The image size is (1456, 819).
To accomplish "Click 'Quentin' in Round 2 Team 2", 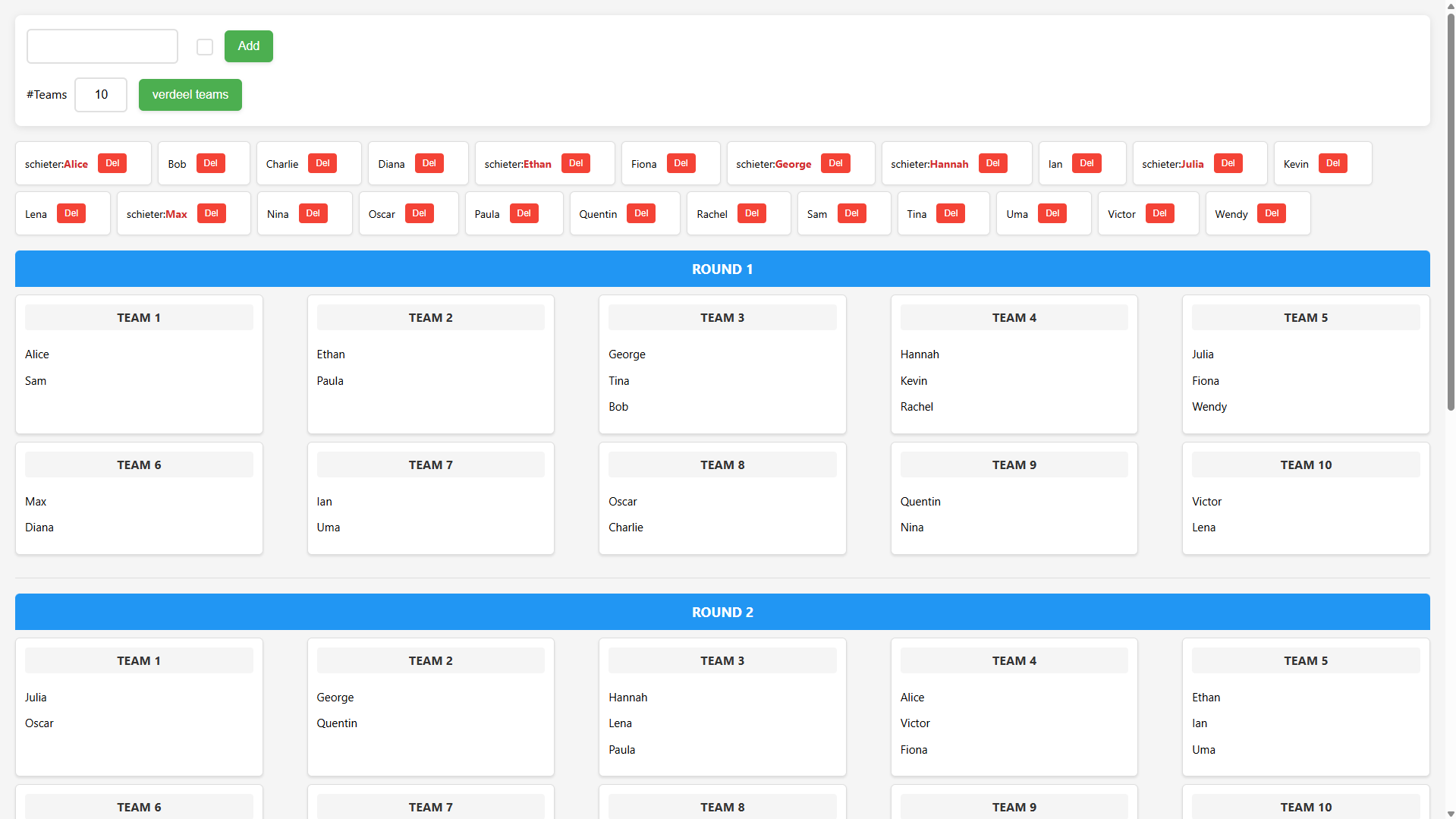I will coord(337,723).
